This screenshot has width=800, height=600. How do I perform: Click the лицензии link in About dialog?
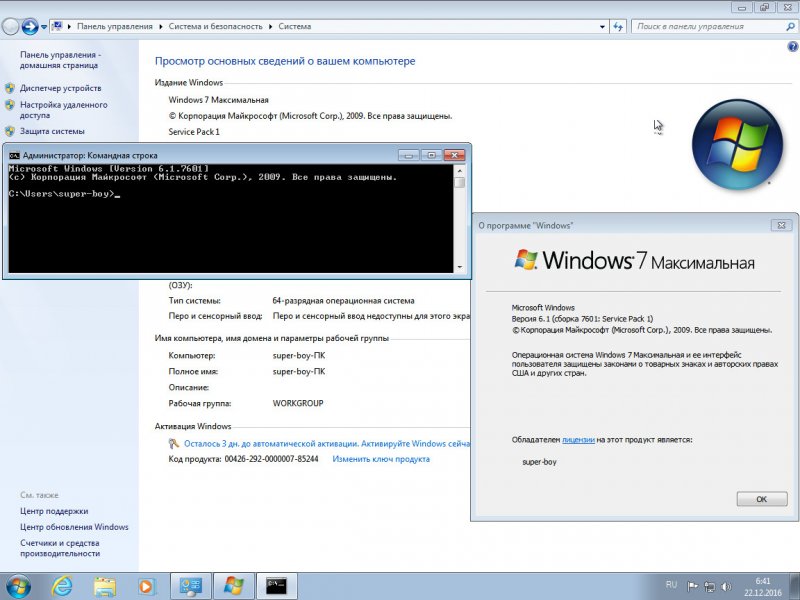(578, 439)
